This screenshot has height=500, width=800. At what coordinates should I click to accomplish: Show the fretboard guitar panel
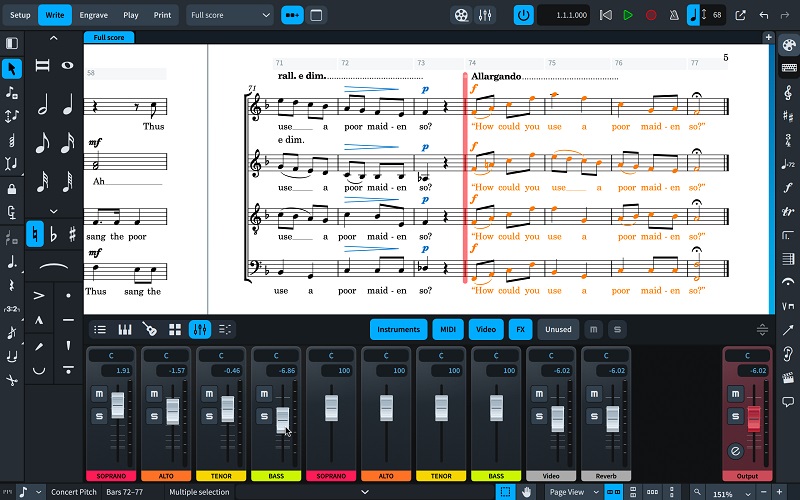click(x=150, y=329)
